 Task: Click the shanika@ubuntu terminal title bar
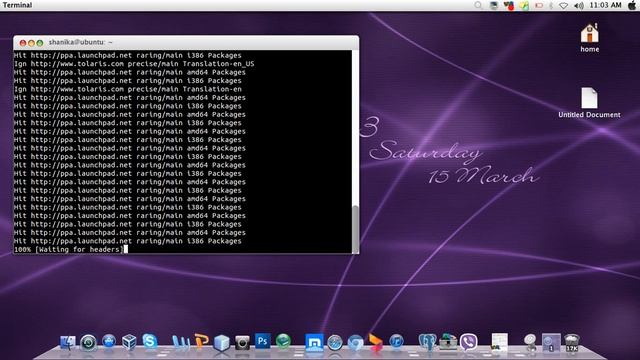tap(186, 42)
